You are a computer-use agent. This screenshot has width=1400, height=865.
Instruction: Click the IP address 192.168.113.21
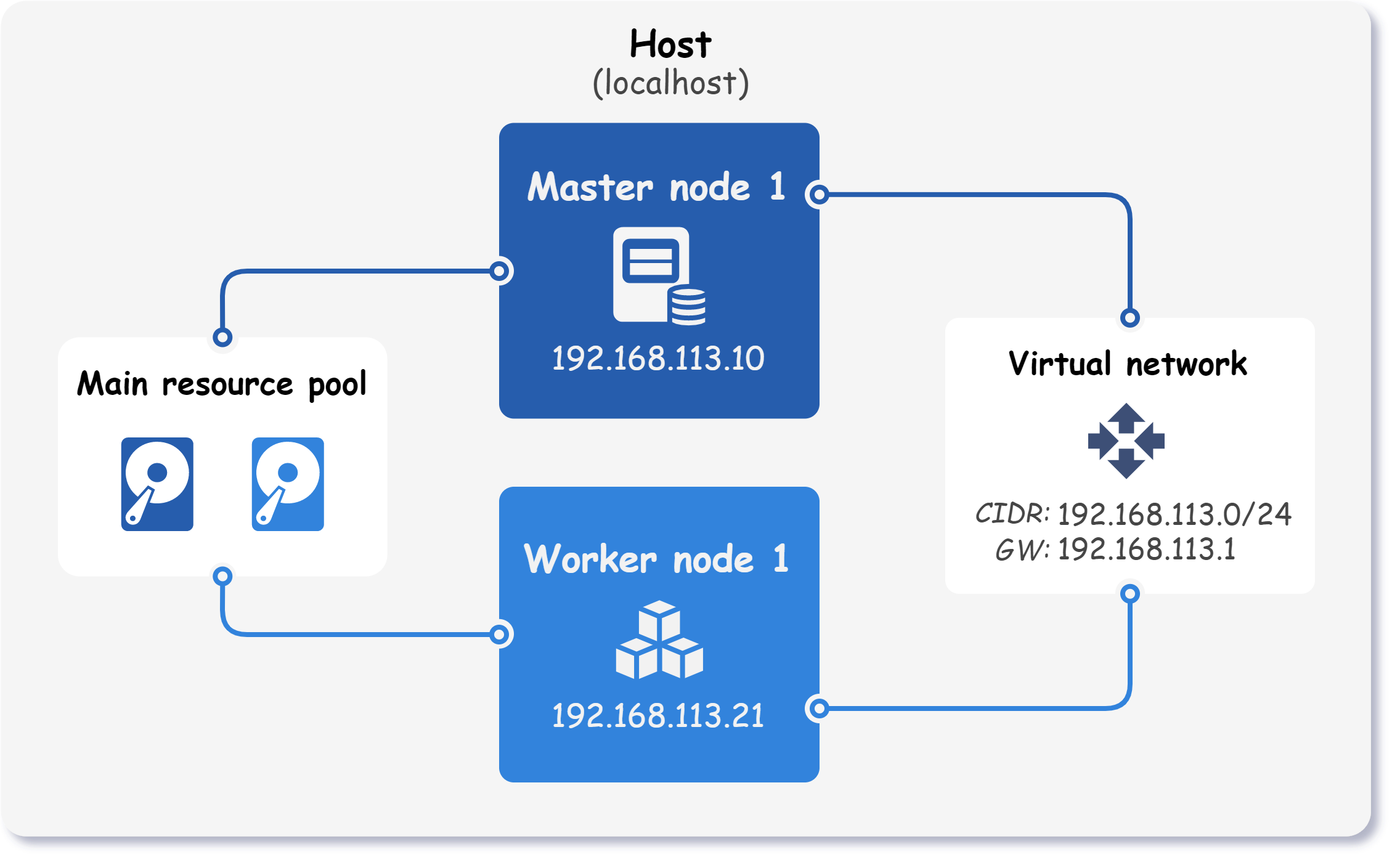pos(658,716)
